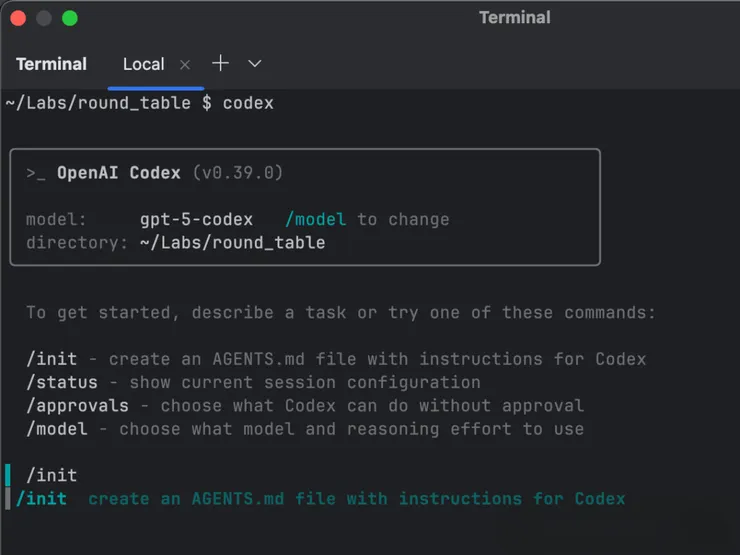Minimize the window with yellow button

tap(44, 18)
